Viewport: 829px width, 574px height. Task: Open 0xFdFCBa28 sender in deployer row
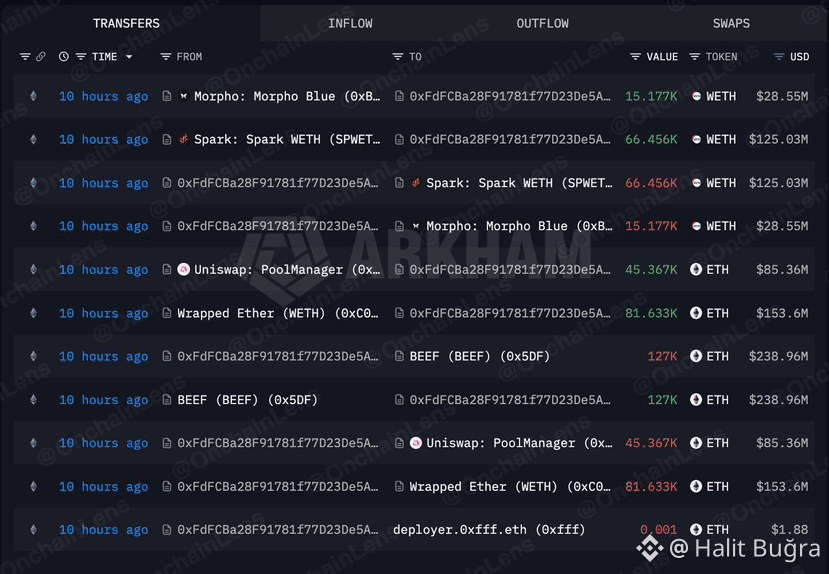coord(278,530)
